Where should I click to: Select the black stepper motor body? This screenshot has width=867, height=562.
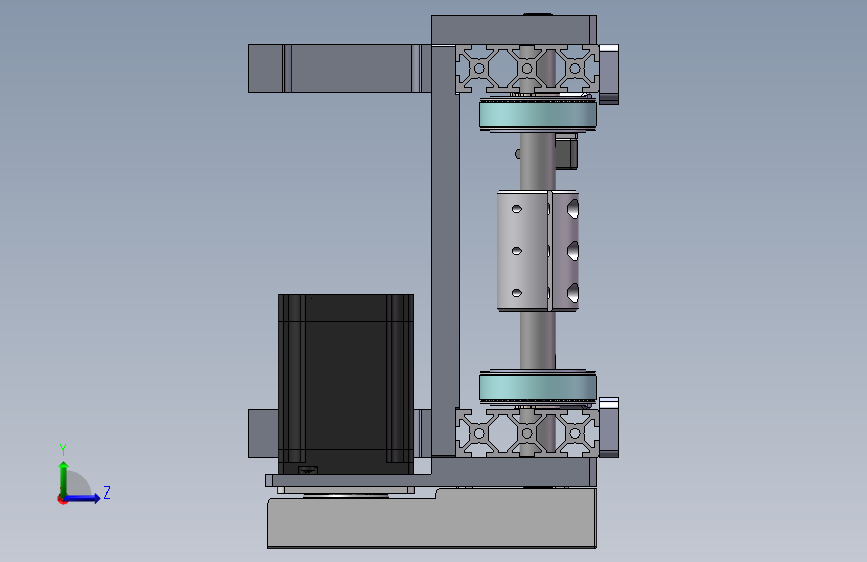(346, 384)
